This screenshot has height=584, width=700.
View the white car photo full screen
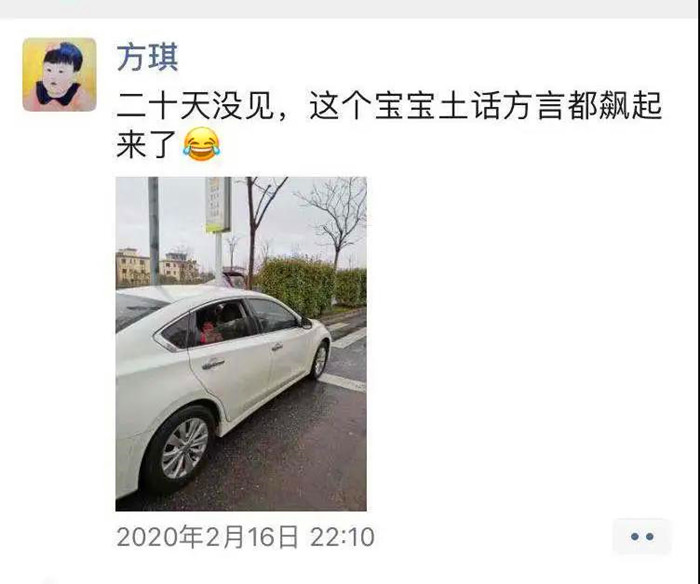click(x=241, y=344)
